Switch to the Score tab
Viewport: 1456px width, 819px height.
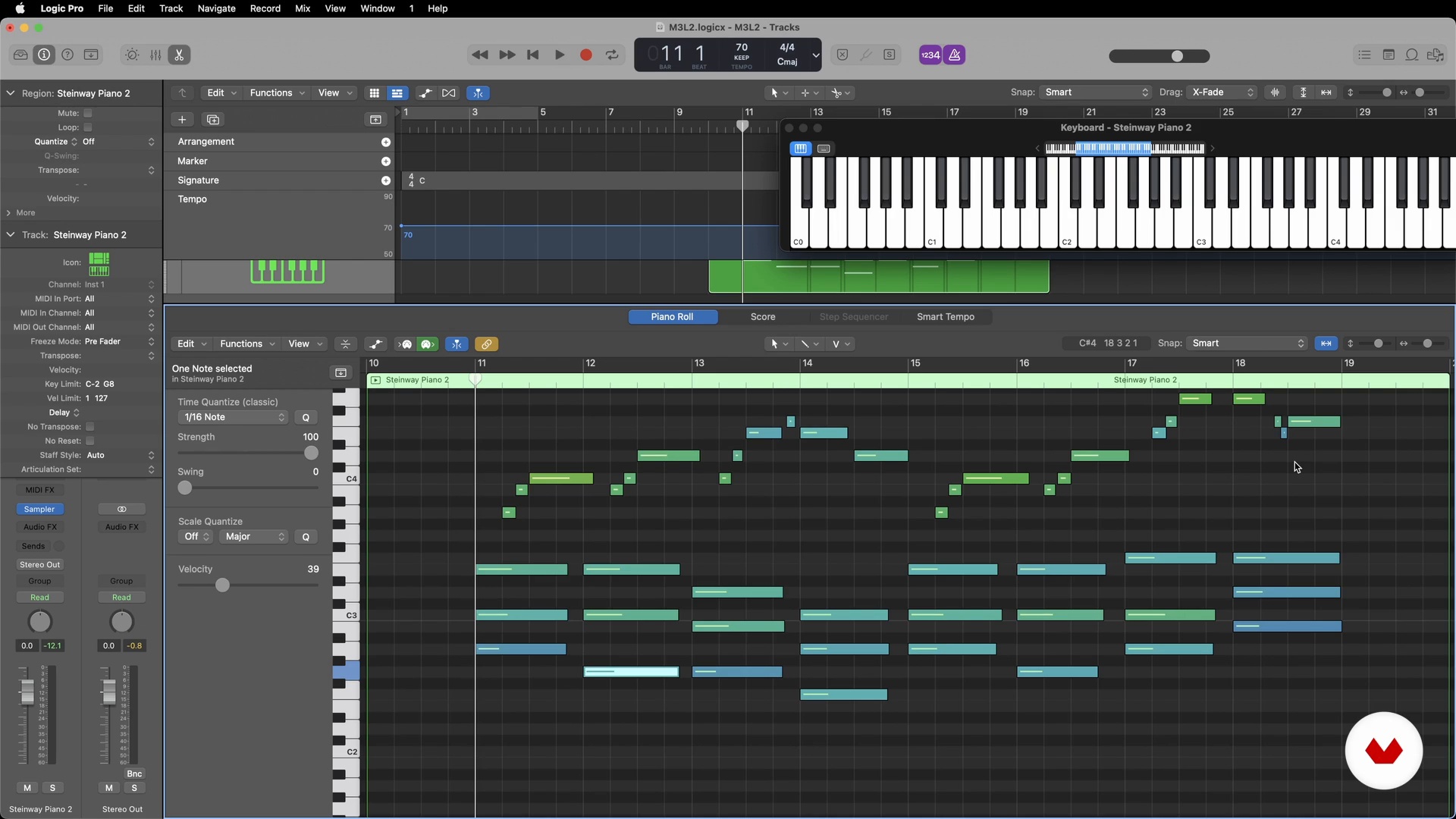763,317
